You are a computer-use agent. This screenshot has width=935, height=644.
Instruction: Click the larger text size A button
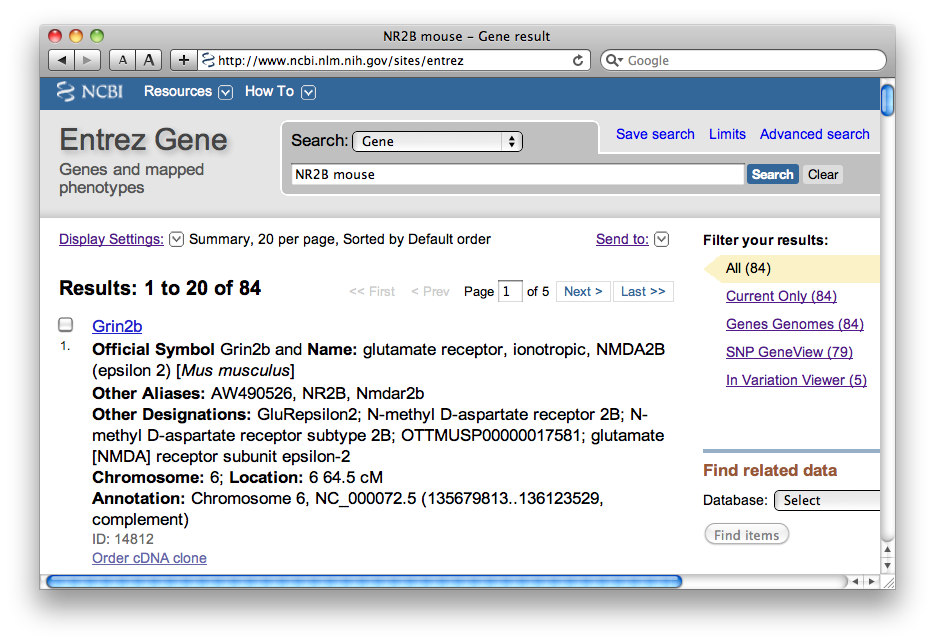149,60
